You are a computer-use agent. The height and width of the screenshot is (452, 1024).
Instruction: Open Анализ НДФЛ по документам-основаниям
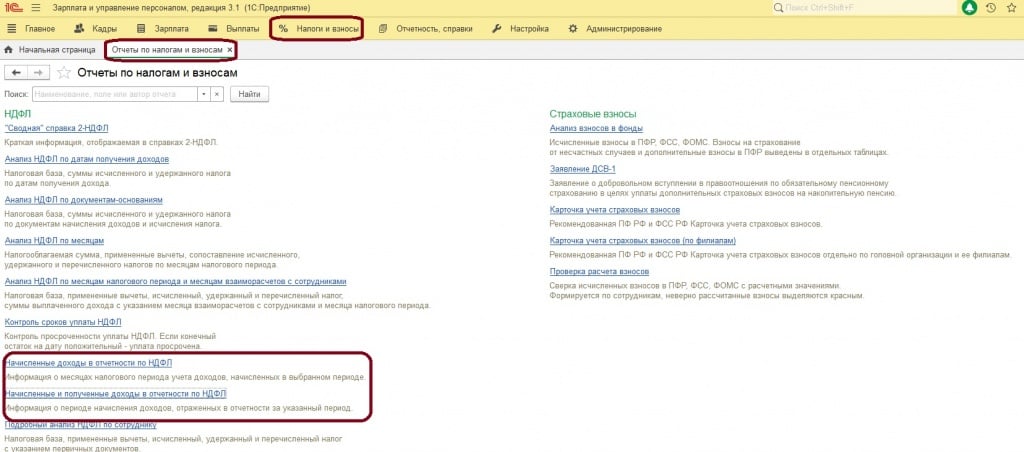tap(84, 200)
